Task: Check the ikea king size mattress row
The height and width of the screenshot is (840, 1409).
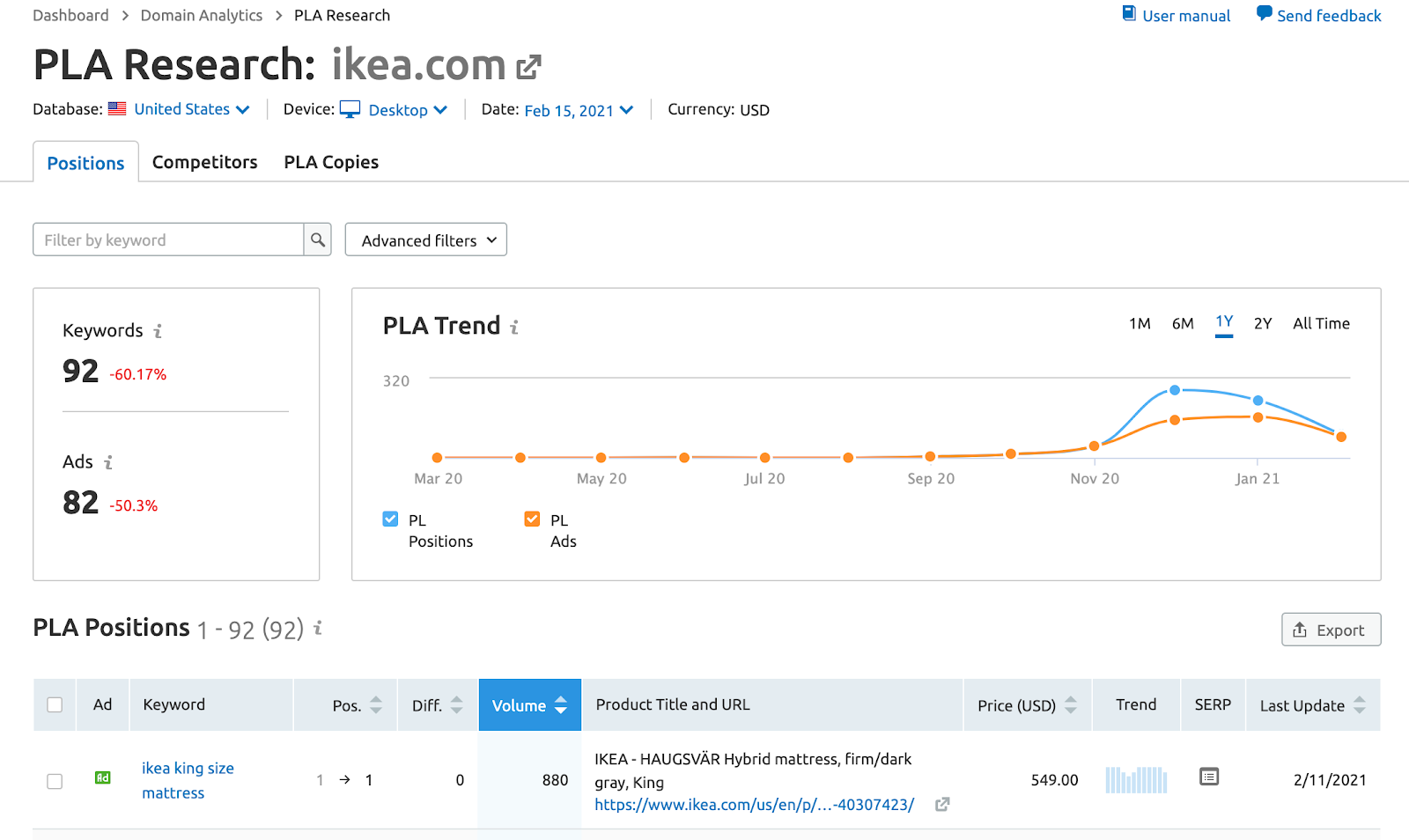Action: click(55, 781)
